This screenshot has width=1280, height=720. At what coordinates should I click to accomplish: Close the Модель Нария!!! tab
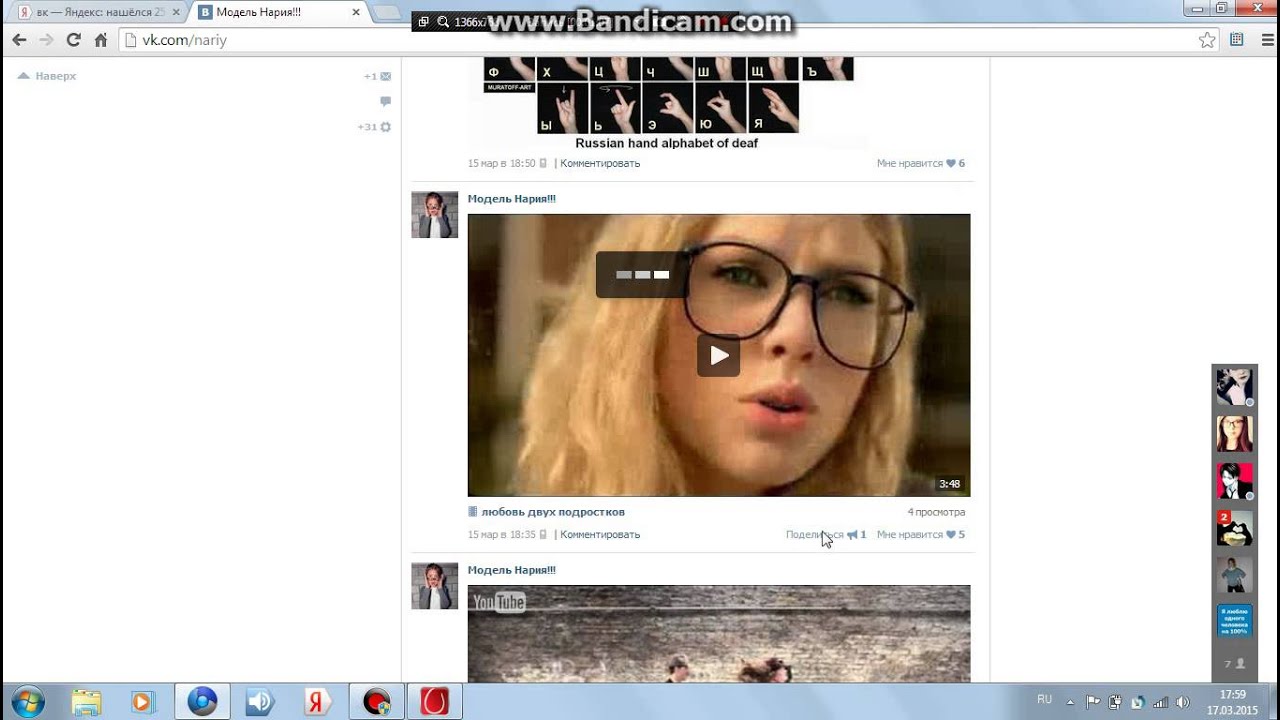355,12
